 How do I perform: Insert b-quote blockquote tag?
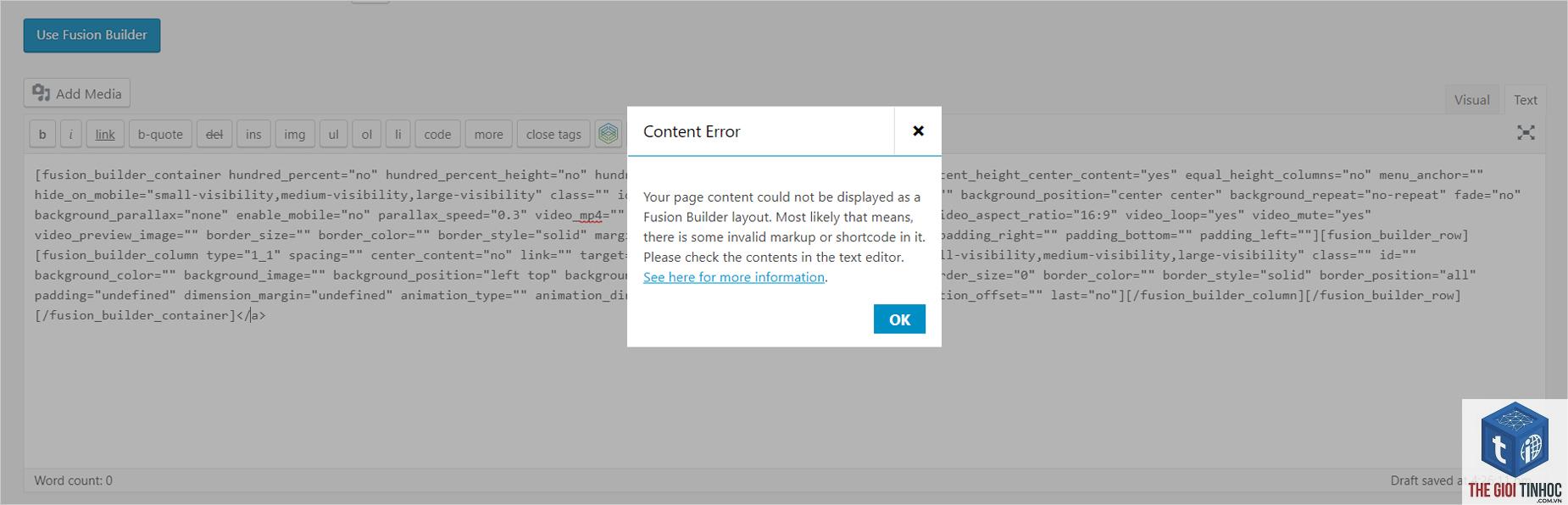click(x=160, y=134)
